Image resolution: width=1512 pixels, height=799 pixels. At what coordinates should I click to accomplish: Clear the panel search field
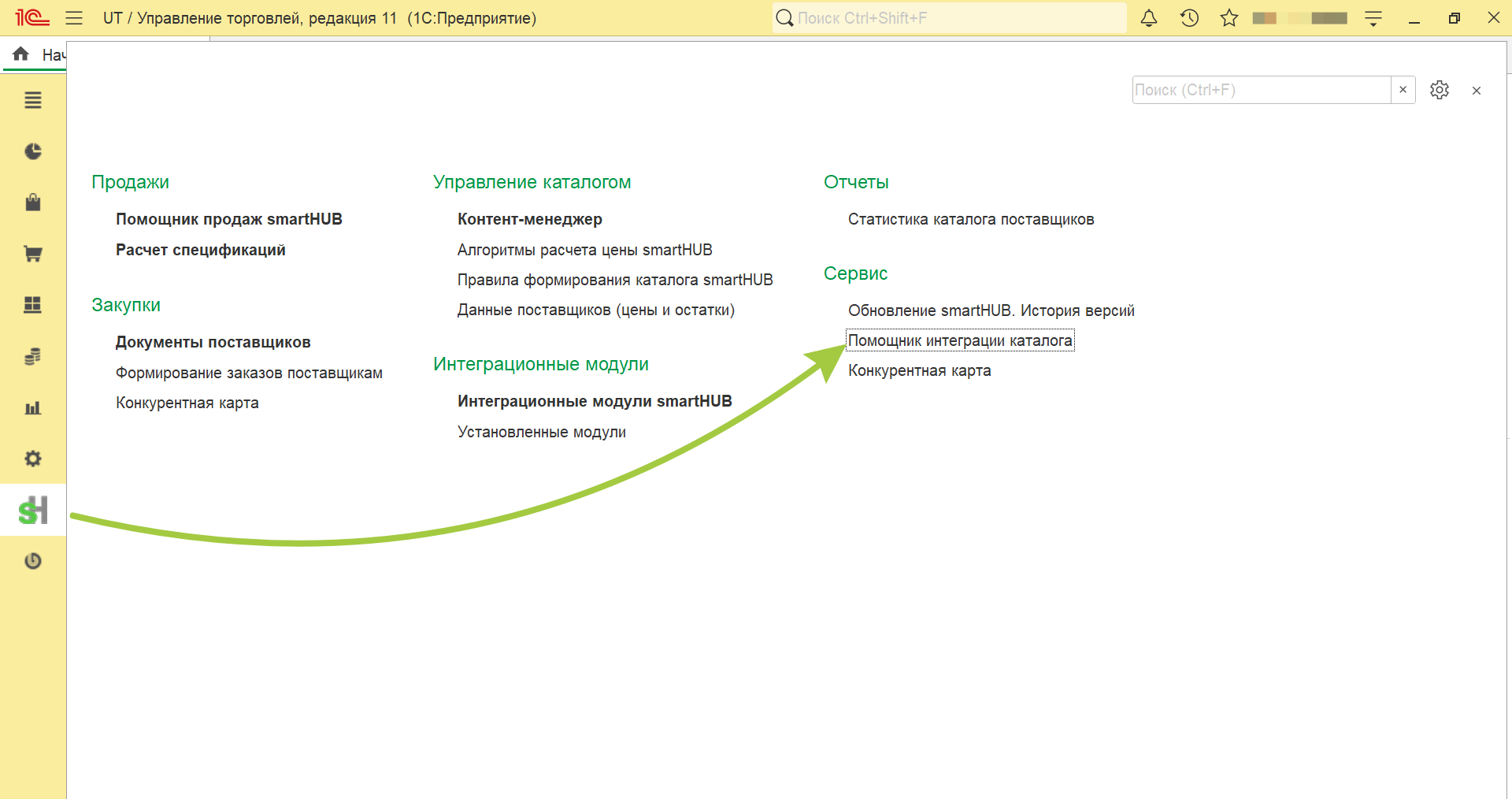(1403, 90)
